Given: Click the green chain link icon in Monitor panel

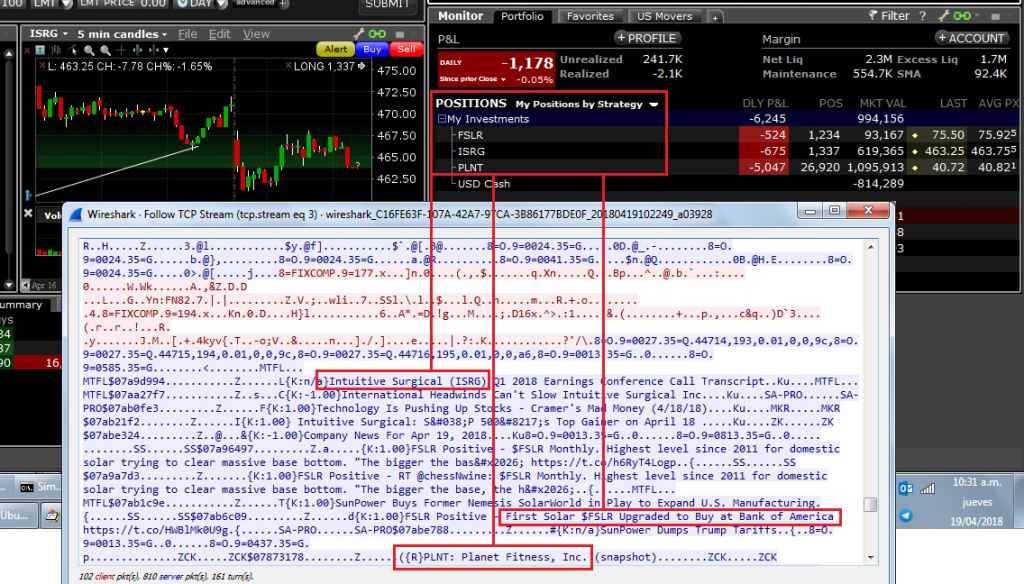Looking at the screenshot, I should (x=962, y=16).
